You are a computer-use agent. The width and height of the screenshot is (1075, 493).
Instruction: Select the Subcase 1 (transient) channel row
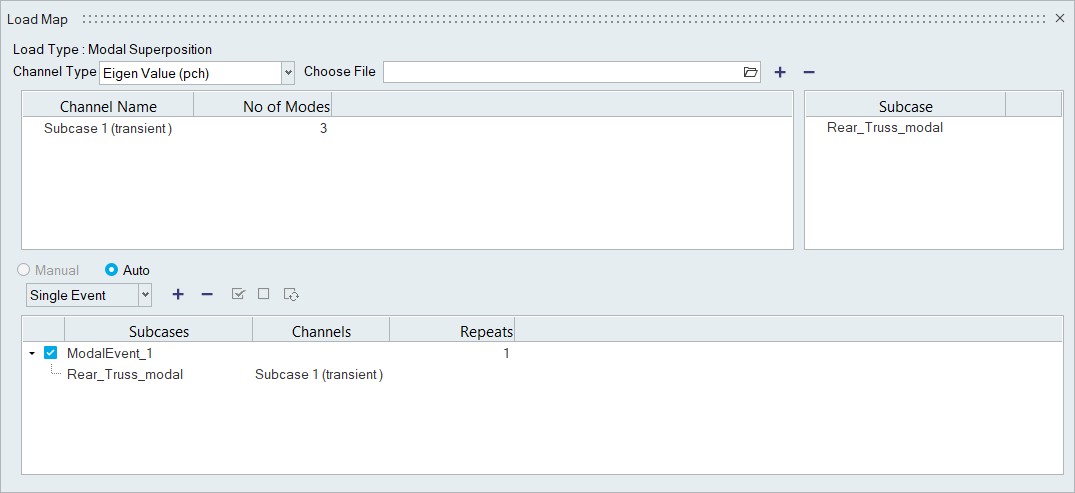pos(108,128)
